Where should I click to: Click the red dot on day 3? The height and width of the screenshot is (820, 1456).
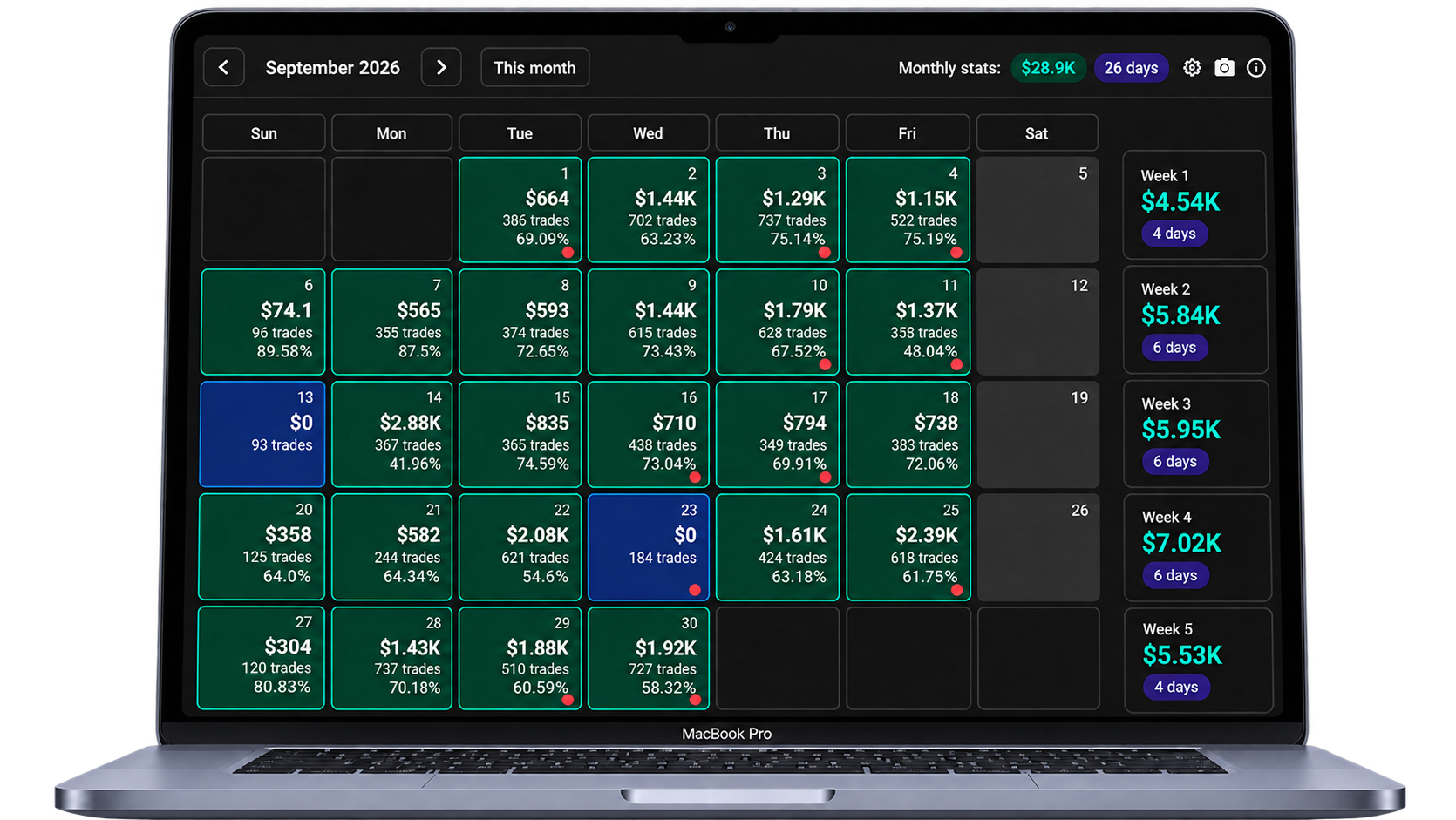coord(825,253)
